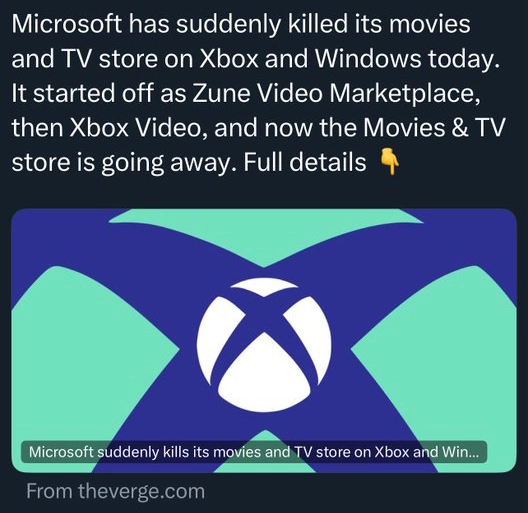Click "Movies & TV" in the post text
Screen dimensions: 528x513
point(434,127)
